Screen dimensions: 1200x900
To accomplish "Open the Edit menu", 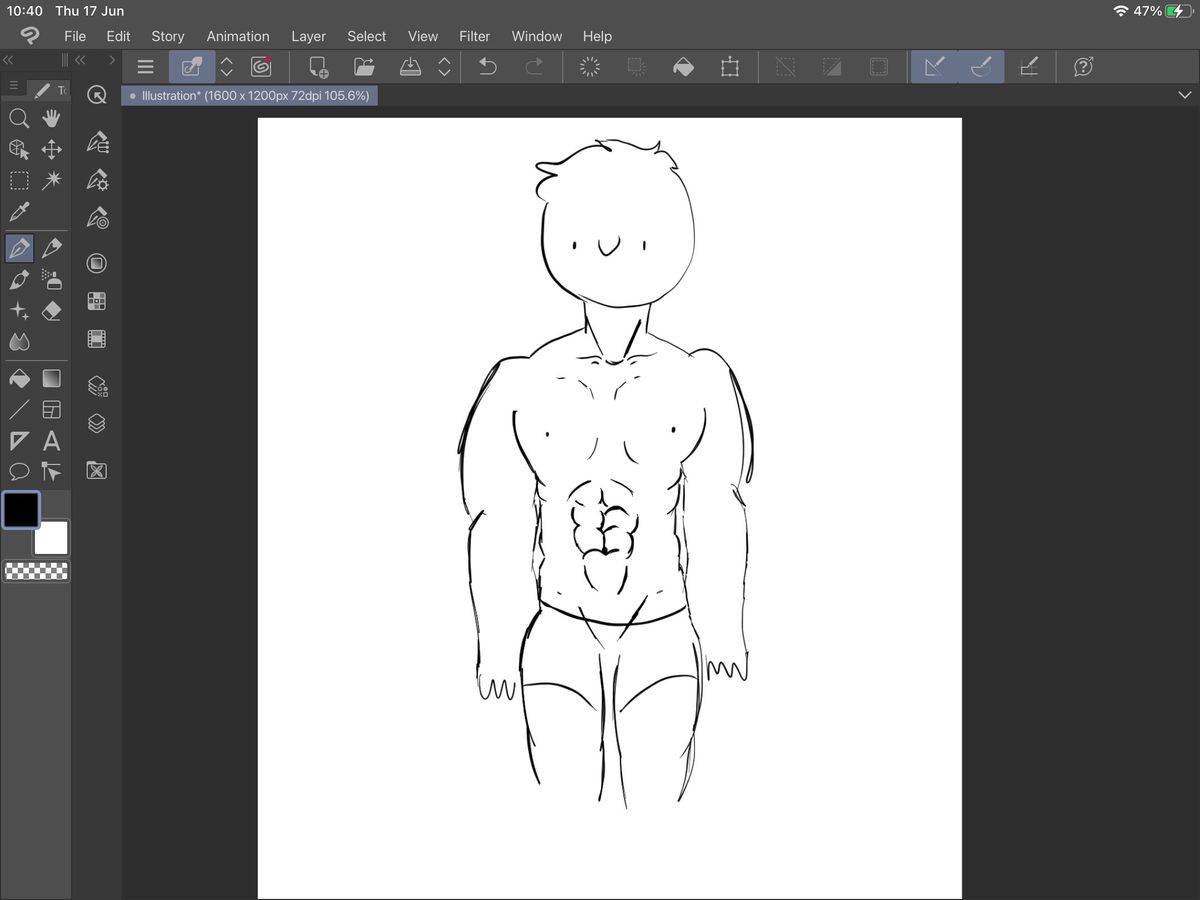I will (118, 36).
